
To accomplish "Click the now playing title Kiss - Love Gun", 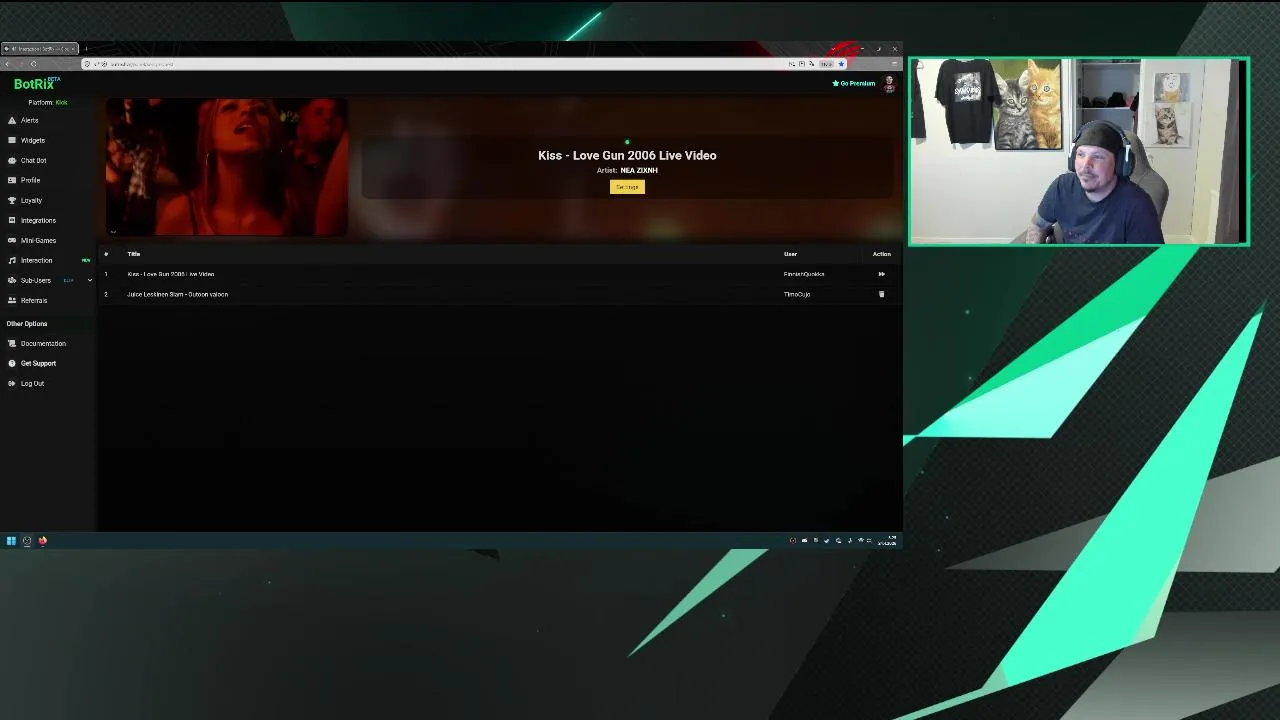I will click(x=627, y=155).
